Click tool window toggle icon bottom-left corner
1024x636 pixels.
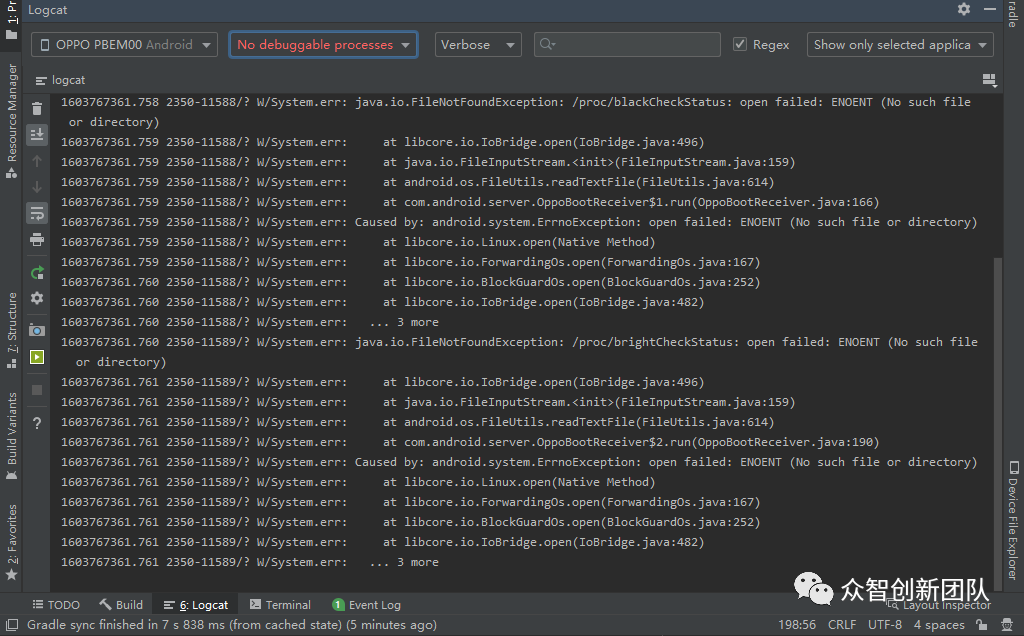click(12, 625)
